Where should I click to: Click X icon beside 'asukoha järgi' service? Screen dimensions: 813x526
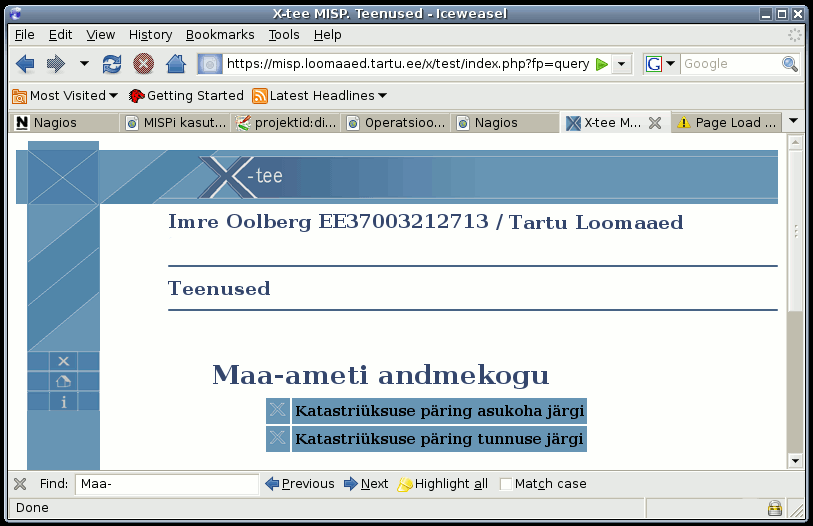pos(278,411)
